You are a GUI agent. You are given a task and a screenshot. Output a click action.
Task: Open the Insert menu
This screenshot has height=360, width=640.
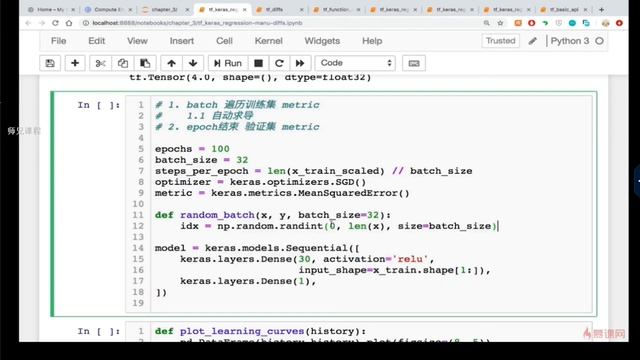(x=182, y=41)
